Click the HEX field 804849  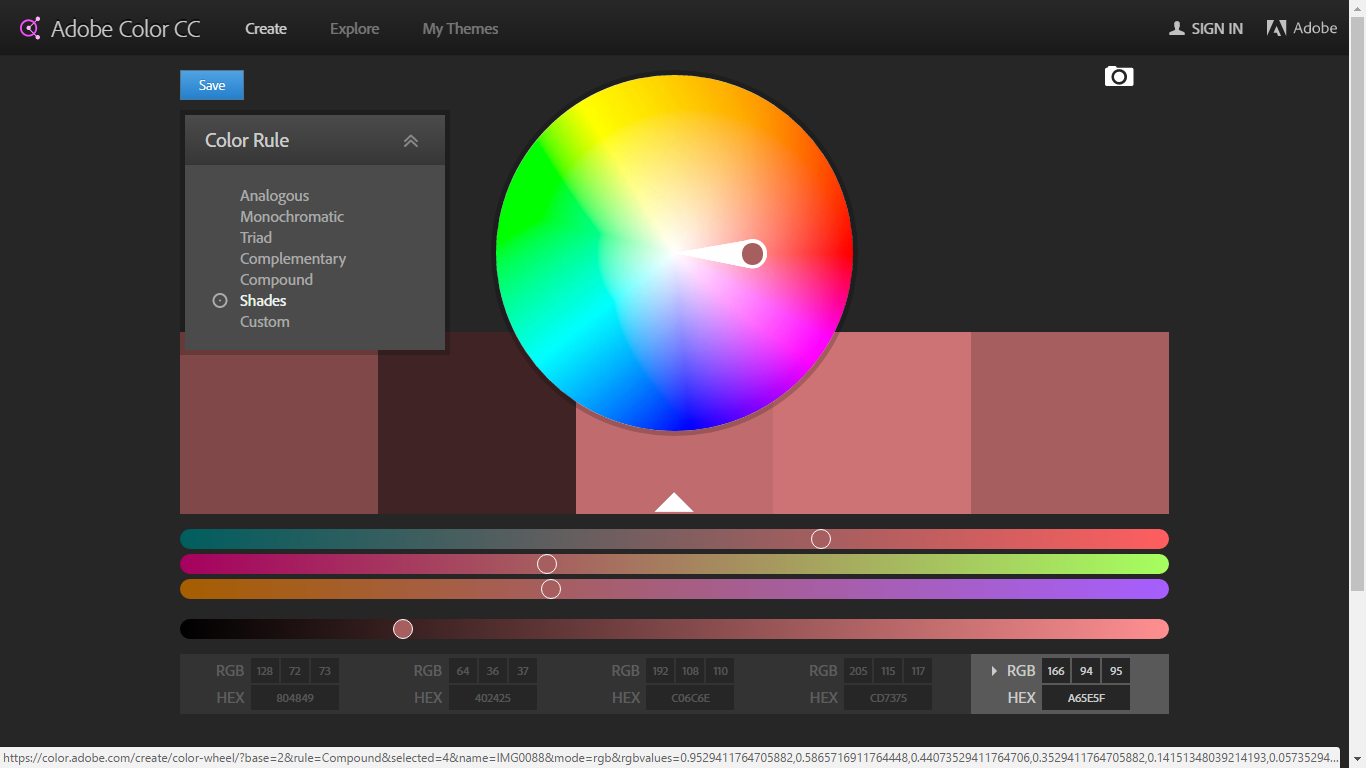295,698
